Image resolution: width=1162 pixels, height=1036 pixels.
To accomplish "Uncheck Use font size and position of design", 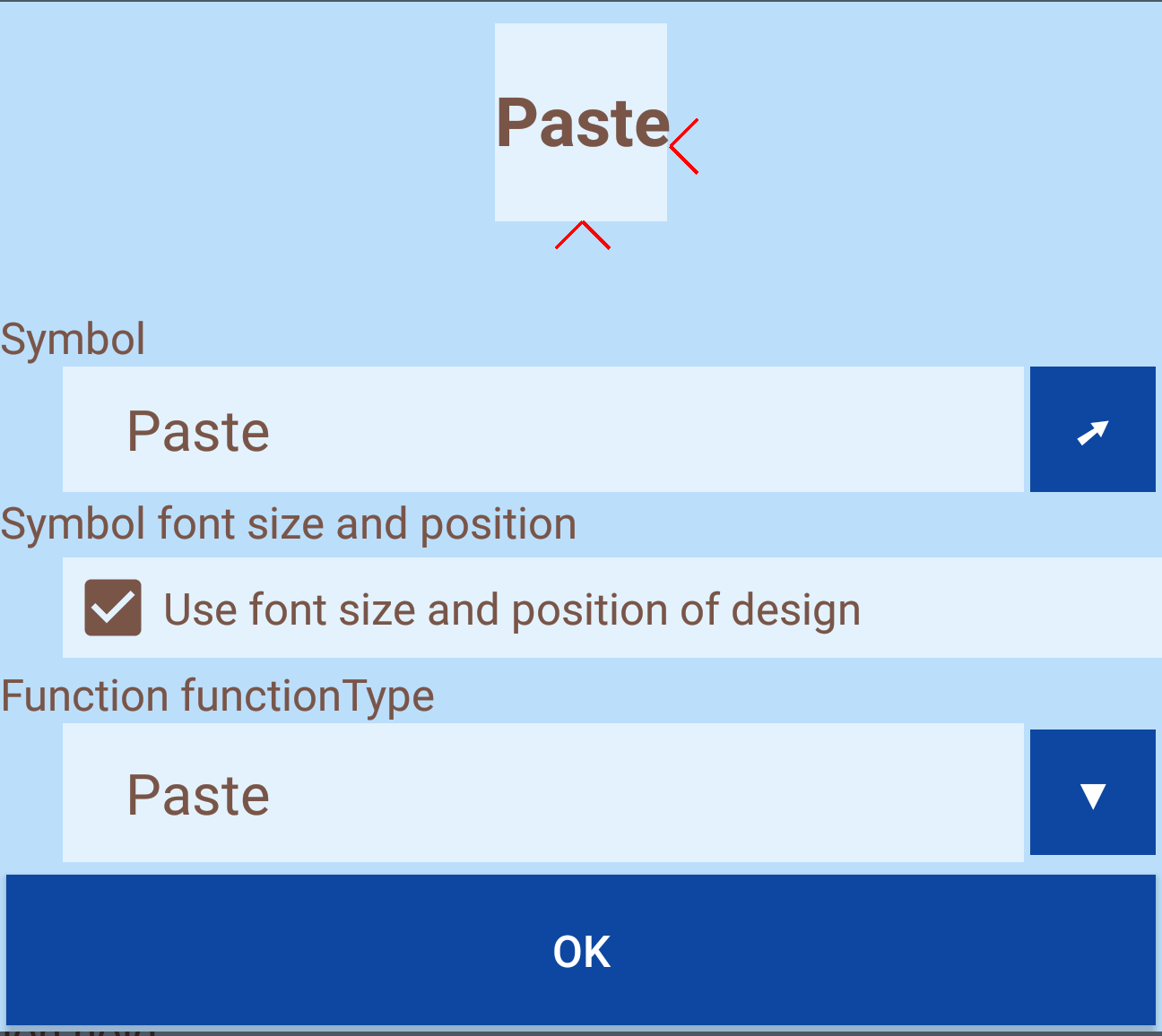I will [113, 608].
